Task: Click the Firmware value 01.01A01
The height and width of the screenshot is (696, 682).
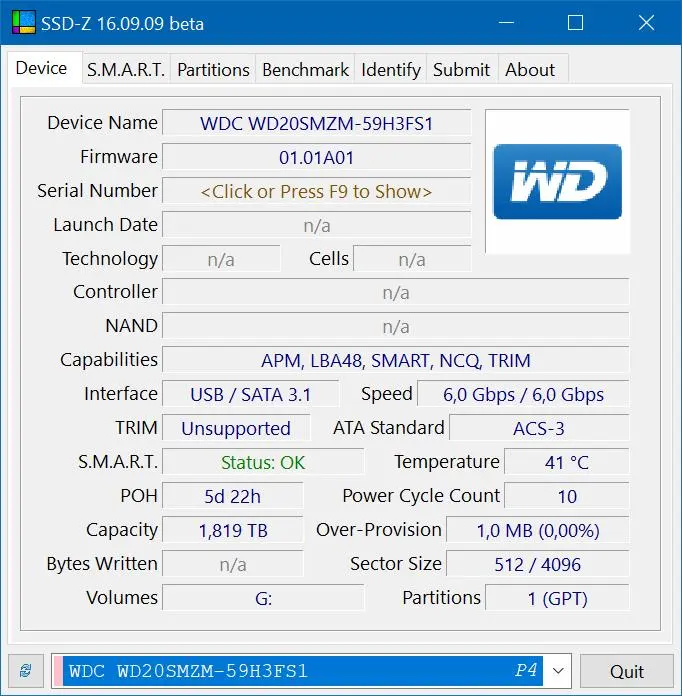Action: [x=316, y=157]
